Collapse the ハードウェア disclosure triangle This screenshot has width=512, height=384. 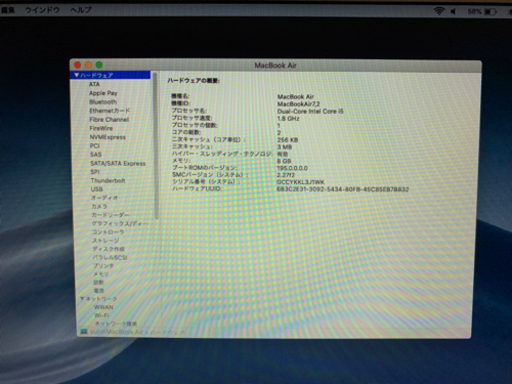76,75
